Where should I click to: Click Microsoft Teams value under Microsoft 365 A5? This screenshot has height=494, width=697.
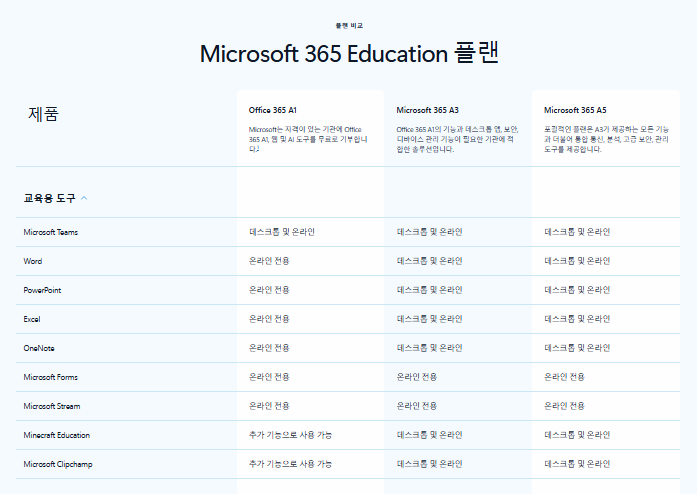pyautogui.click(x=577, y=232)
